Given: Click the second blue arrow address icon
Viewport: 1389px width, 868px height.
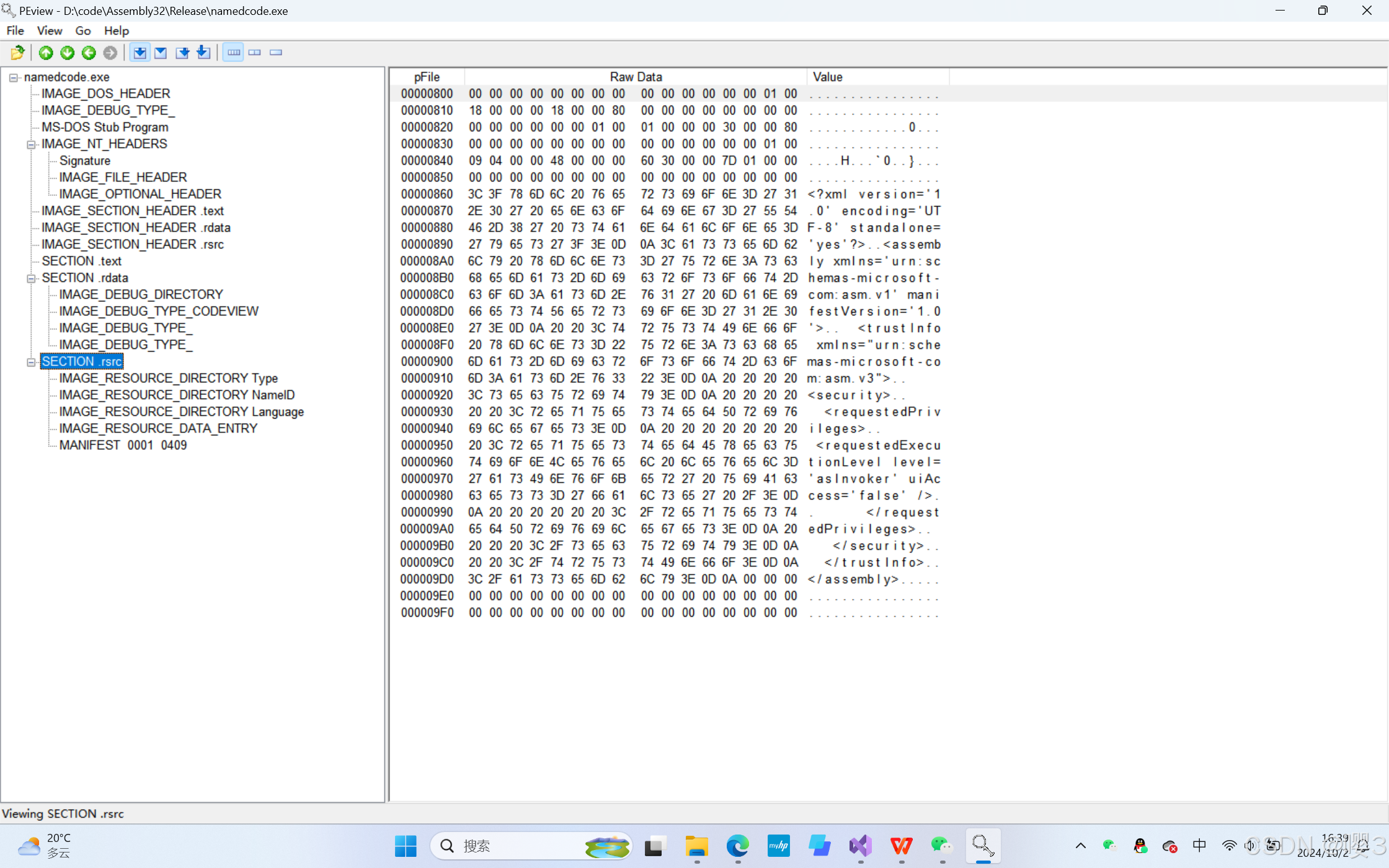Looking at the screenshot, I should pos(161,53).
